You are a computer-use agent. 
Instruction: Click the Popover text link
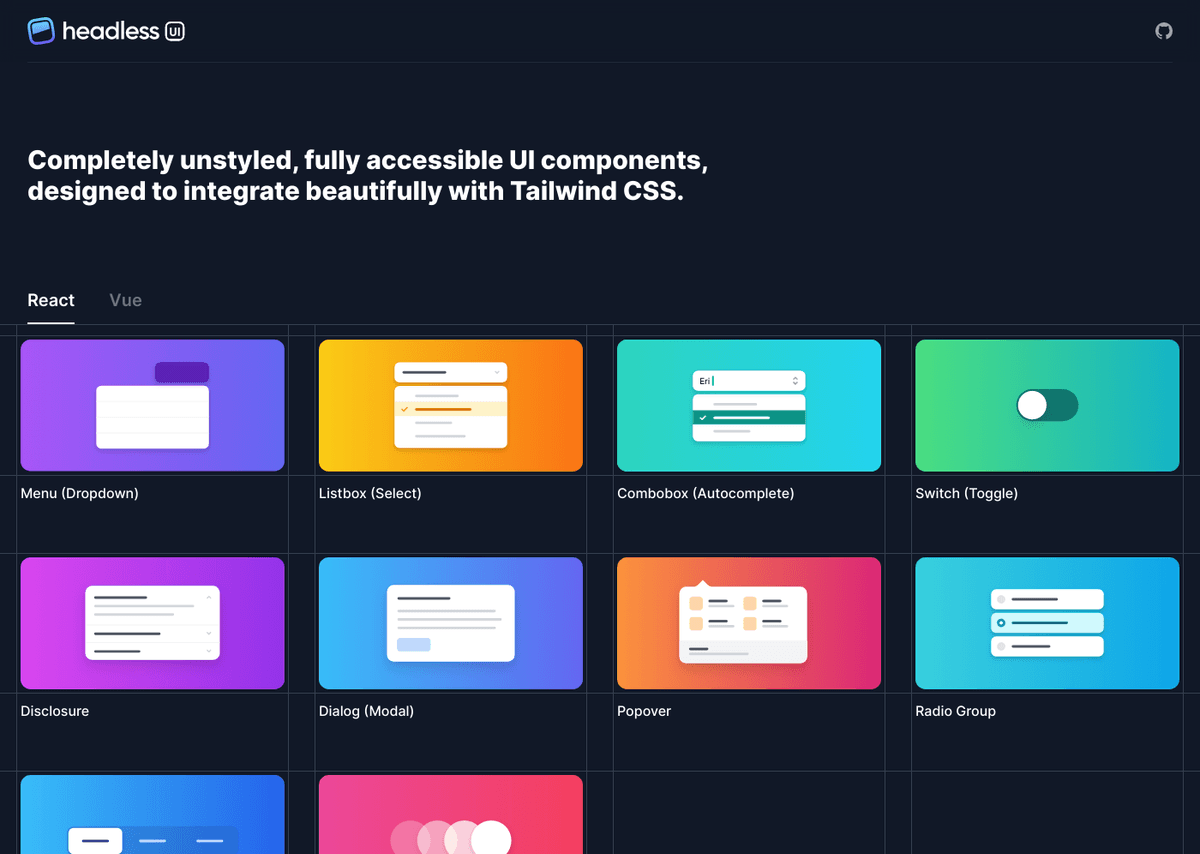644,711
